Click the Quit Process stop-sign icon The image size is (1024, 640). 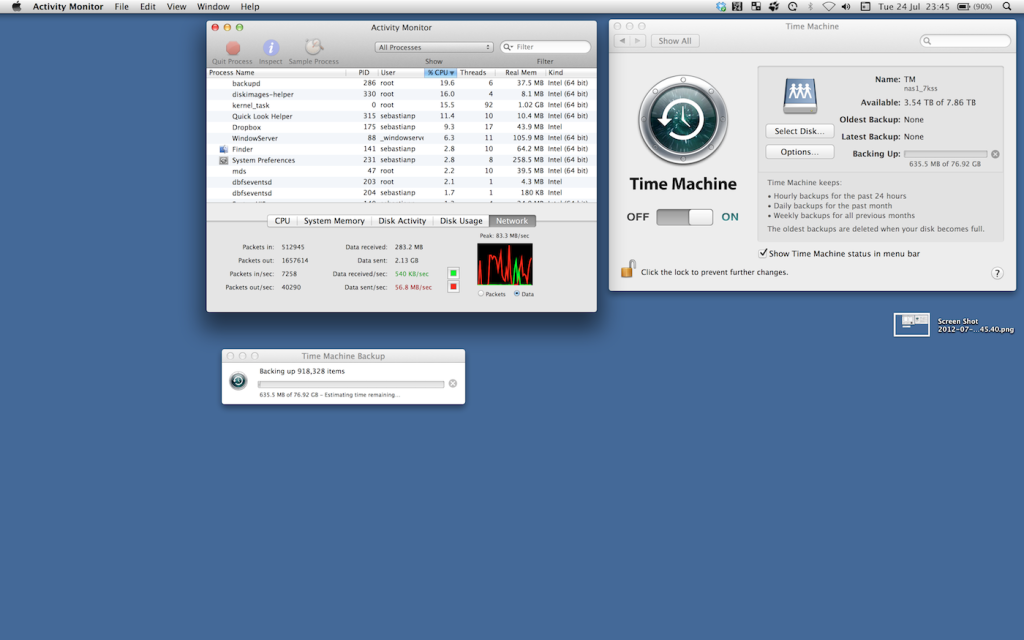click(x=232, y=48)
